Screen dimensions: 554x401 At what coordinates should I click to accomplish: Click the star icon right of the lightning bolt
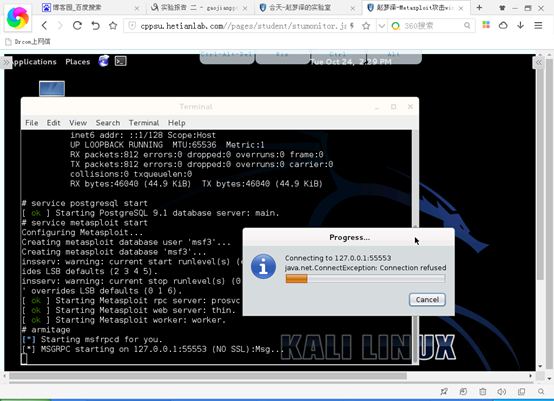click(366, 25)
